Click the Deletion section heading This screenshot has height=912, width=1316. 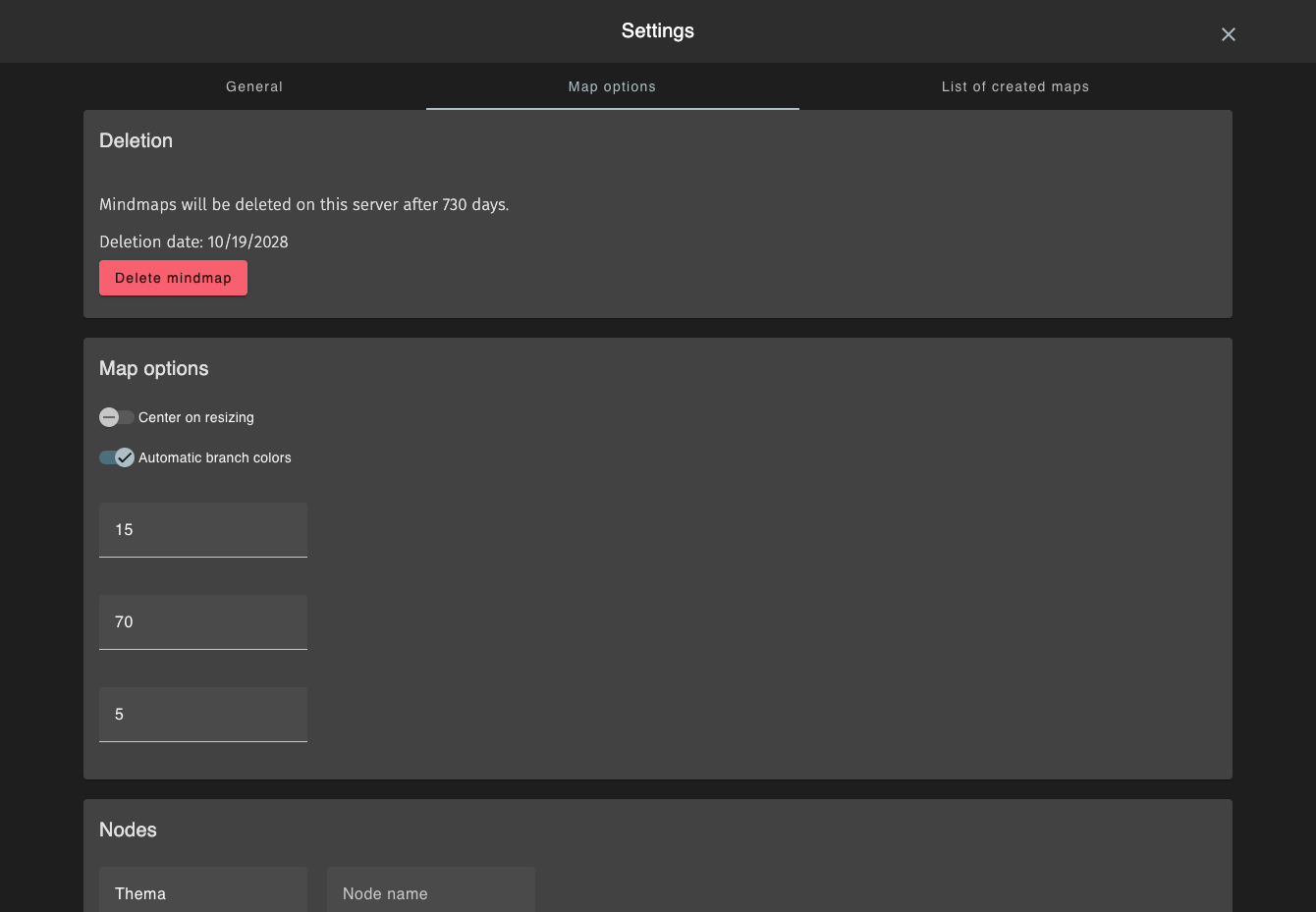coord(136,140)
